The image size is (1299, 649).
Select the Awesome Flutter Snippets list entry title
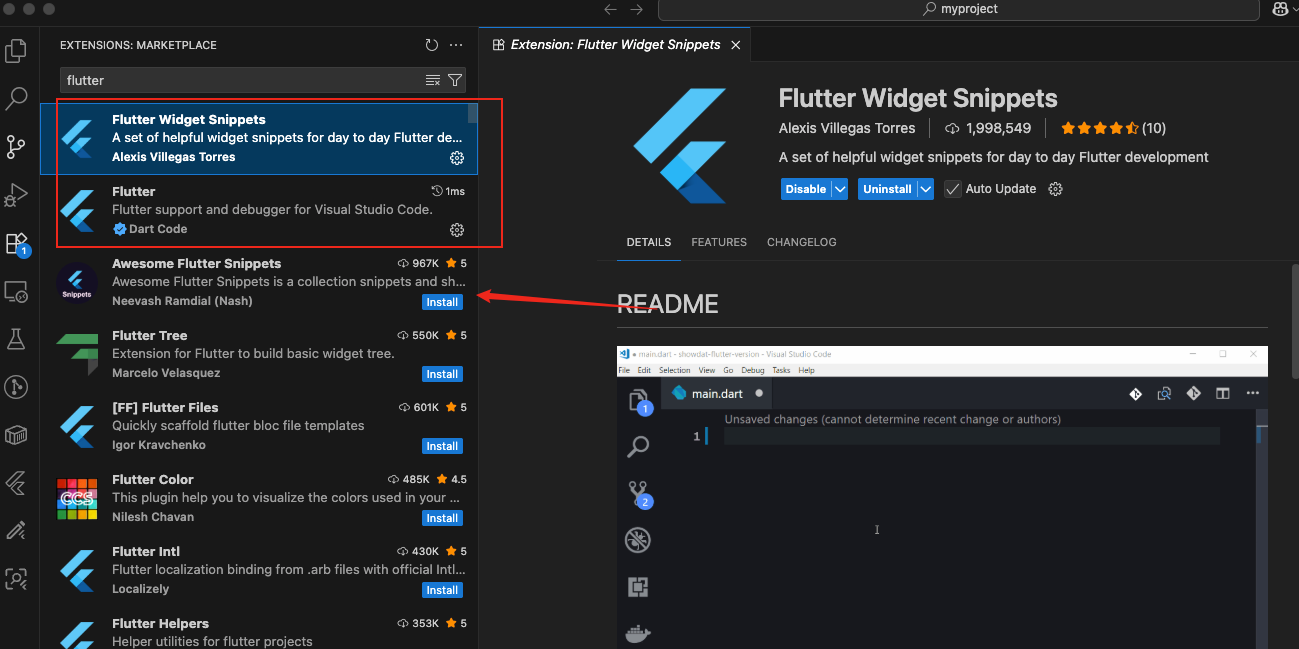point(197,264)
